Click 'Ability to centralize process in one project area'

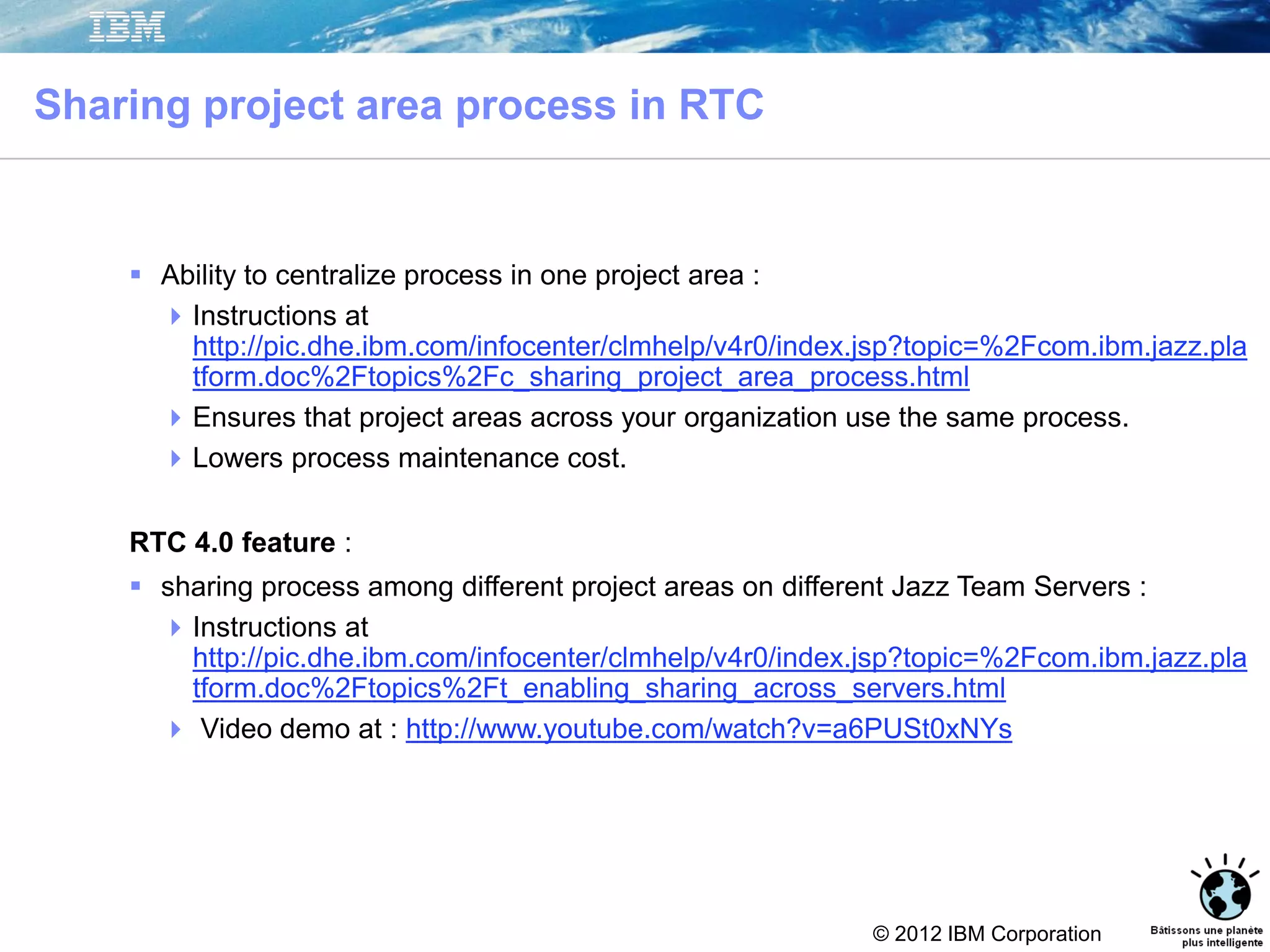[460, 275]
